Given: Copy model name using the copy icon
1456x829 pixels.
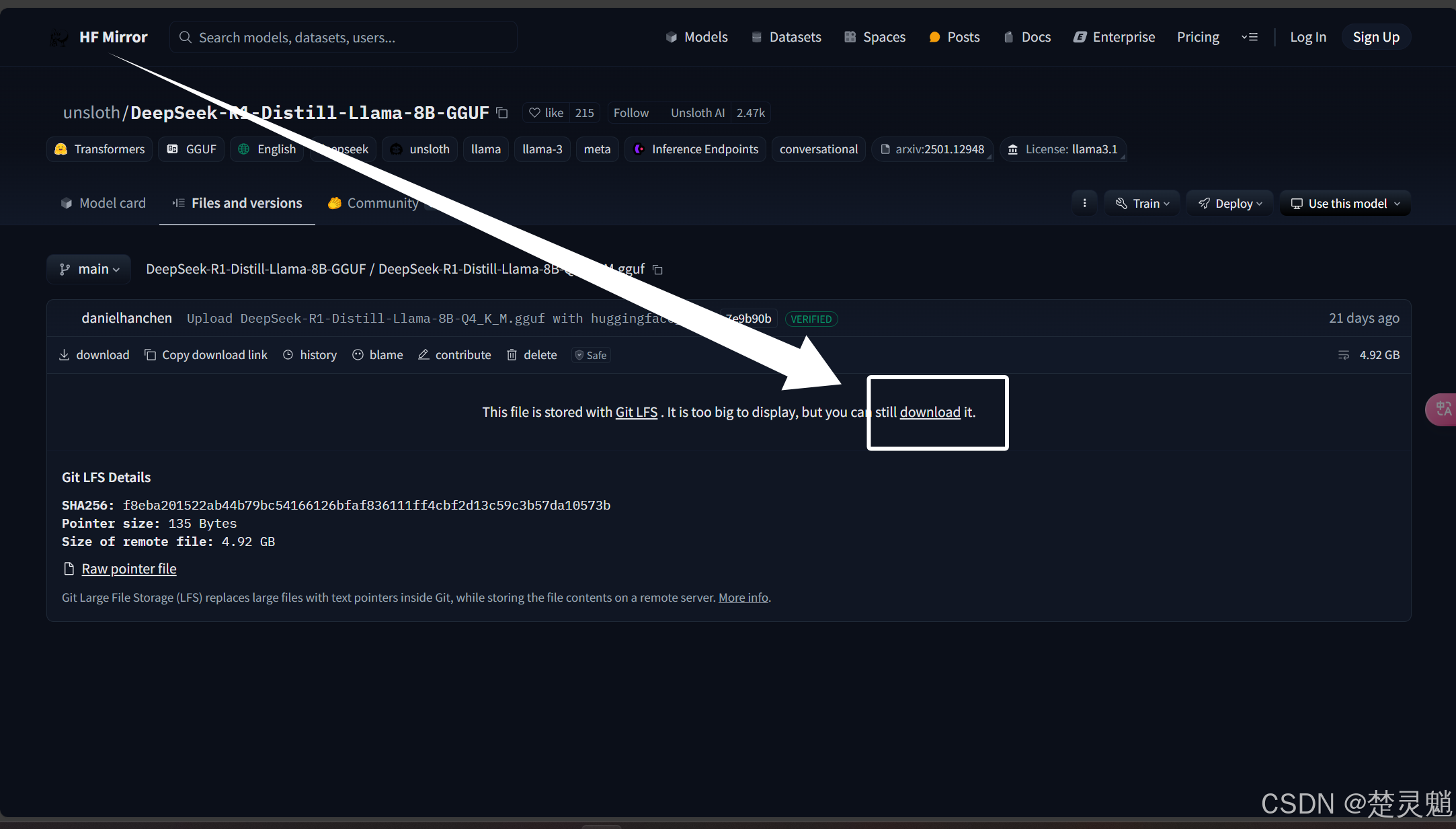Looking at the screenshot, I should [x=501, y=113].
